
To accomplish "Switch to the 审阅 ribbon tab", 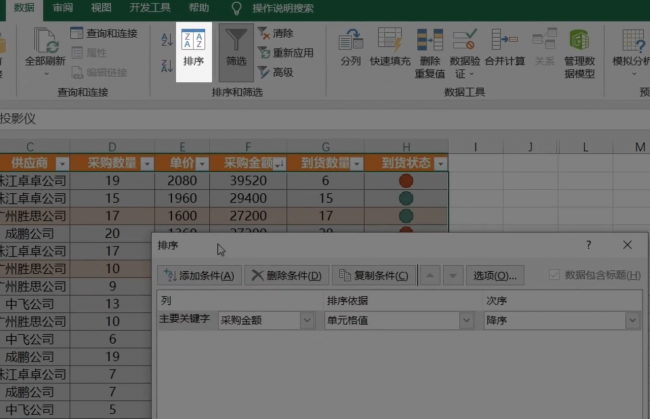I will pos(63,8).
